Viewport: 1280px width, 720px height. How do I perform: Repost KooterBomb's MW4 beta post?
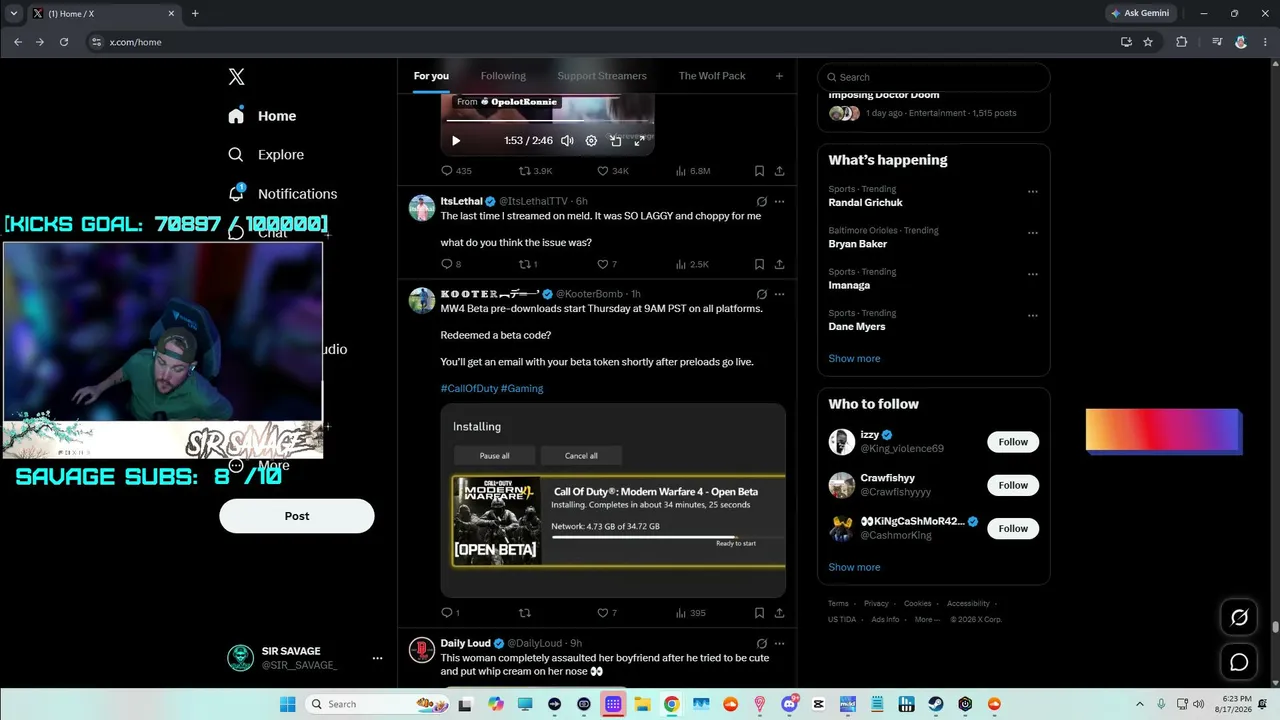coord(524,613)
